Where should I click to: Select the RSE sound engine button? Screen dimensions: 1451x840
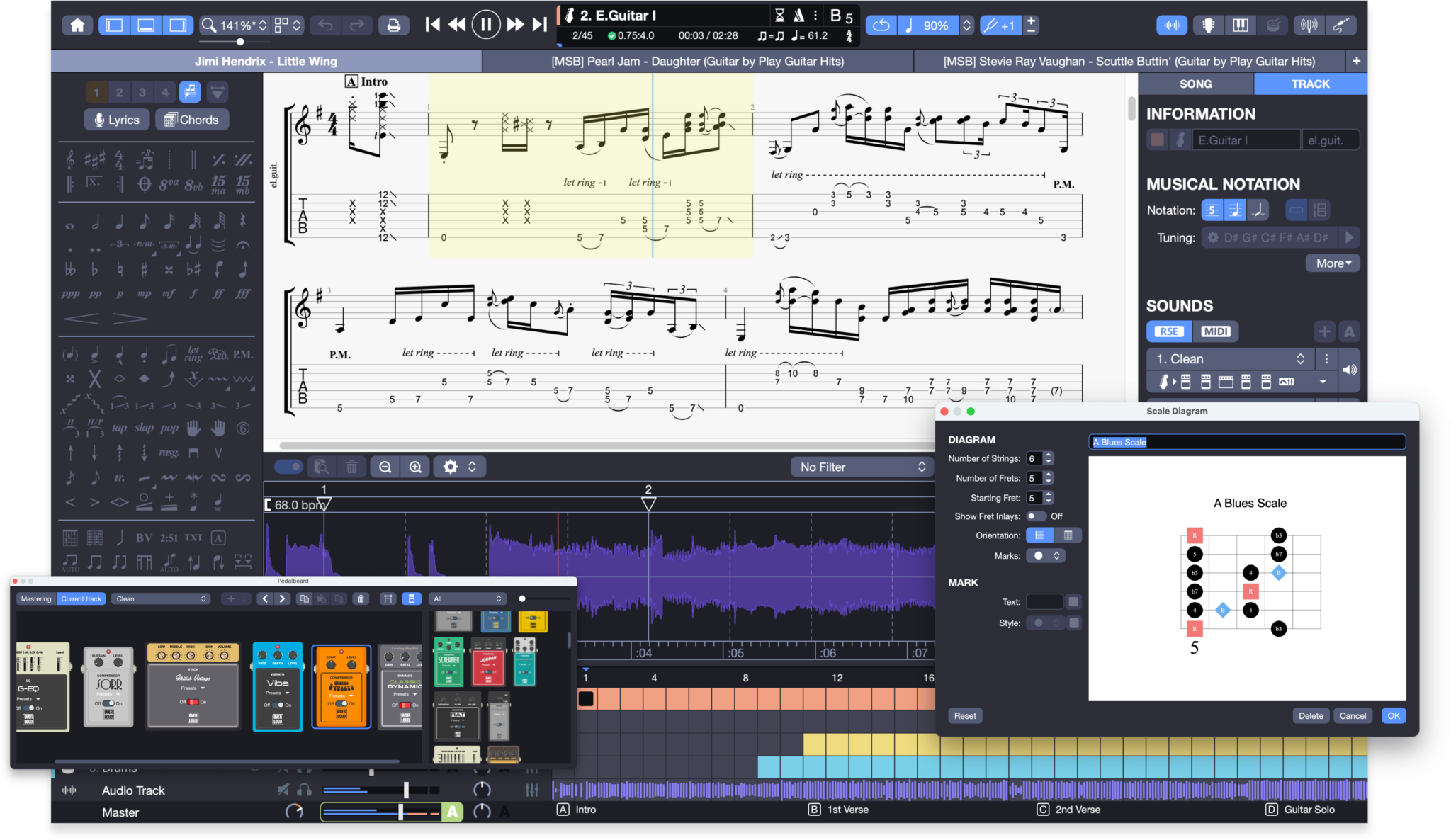[1167, 331]
